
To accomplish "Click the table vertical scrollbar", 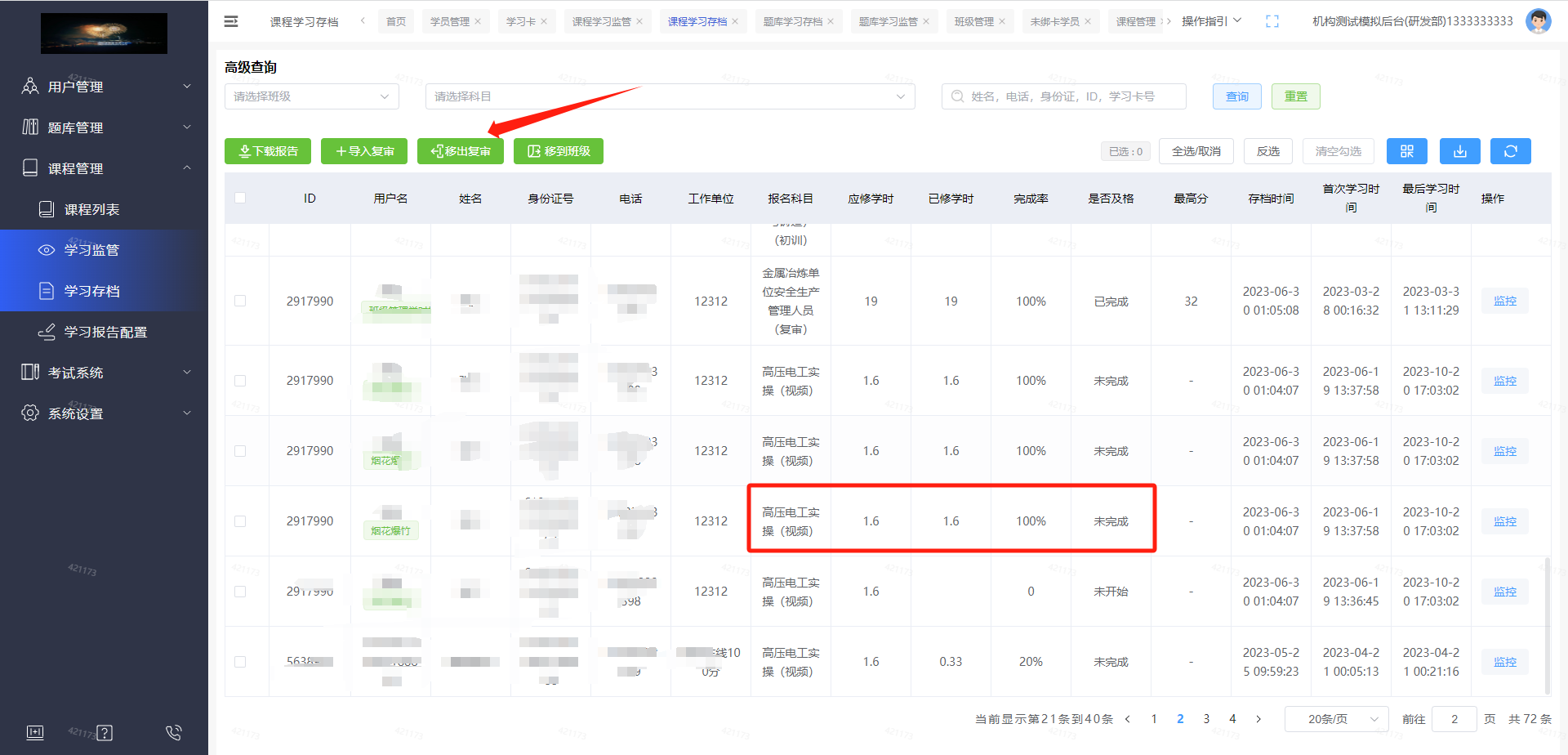I will coord(1548,625).
